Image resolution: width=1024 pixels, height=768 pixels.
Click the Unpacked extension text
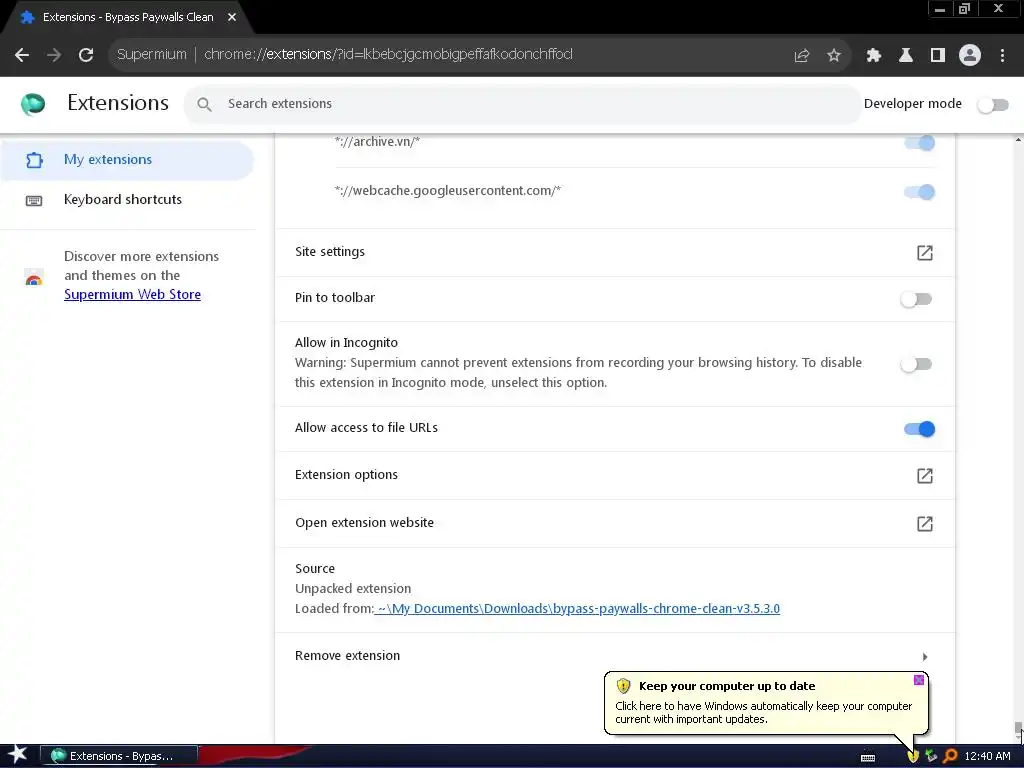pos(353,589)
